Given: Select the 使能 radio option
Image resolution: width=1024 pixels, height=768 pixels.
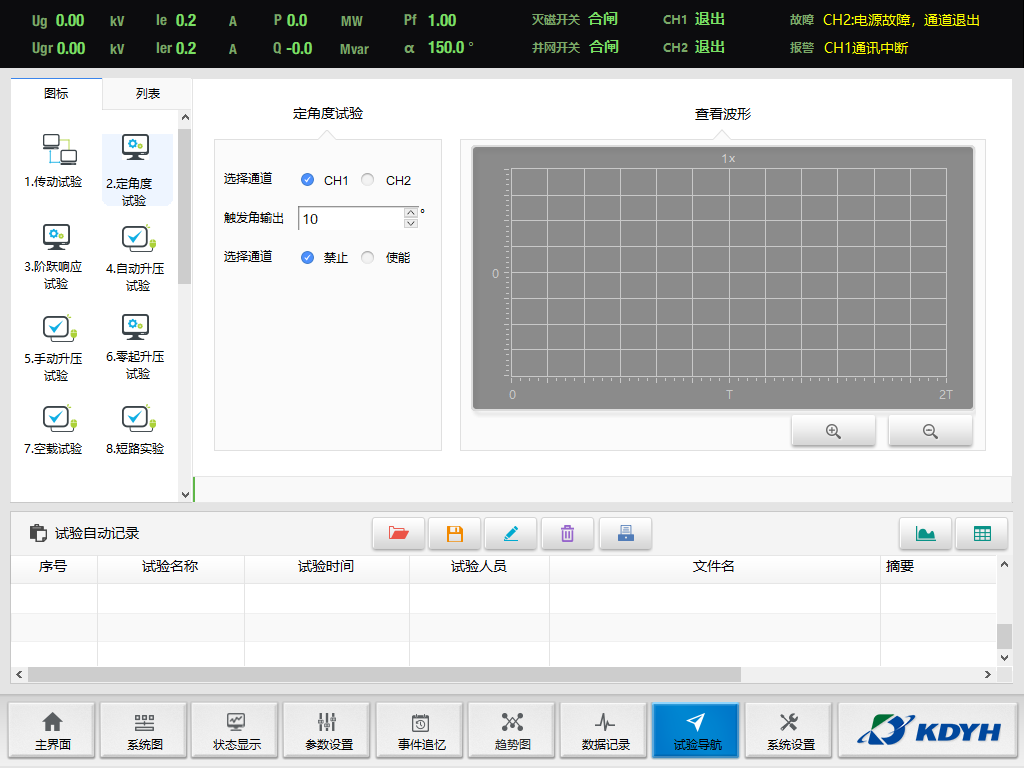Looking at the screenshot, I should [368, 257].
